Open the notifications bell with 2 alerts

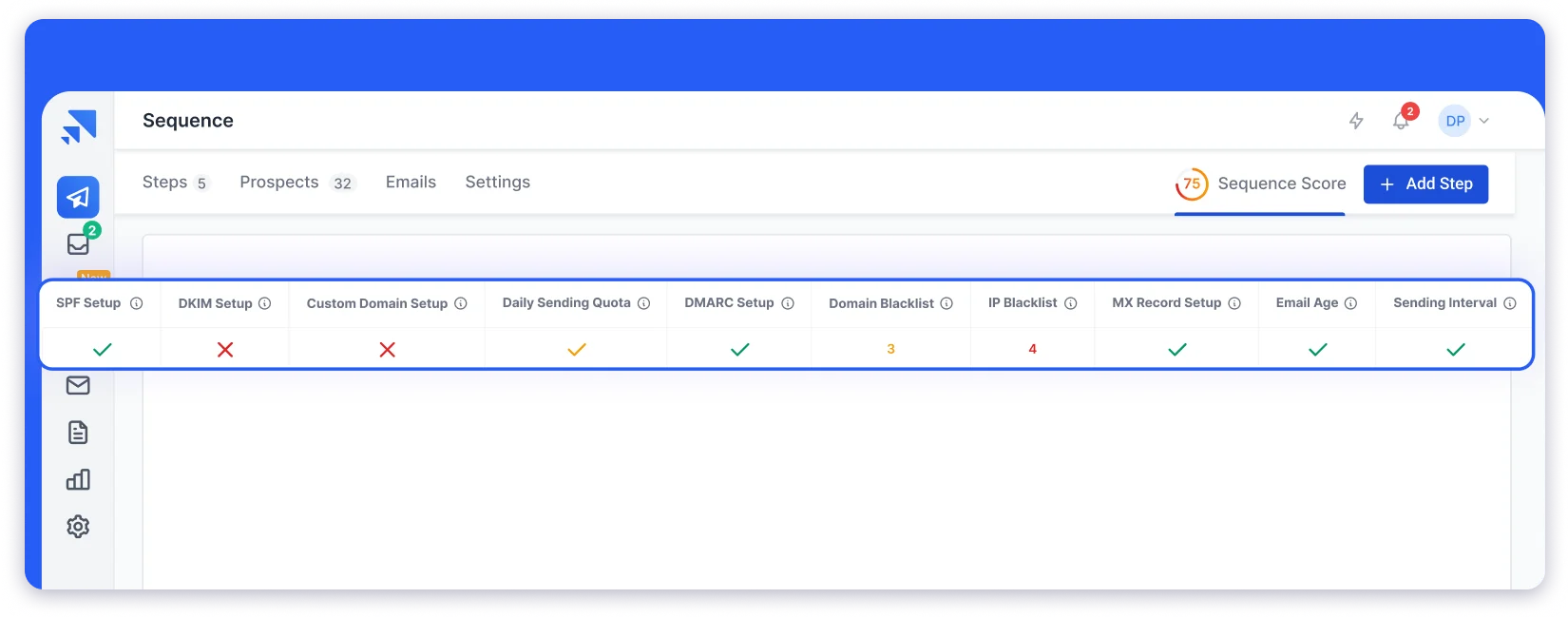(x=1402, y=120)
